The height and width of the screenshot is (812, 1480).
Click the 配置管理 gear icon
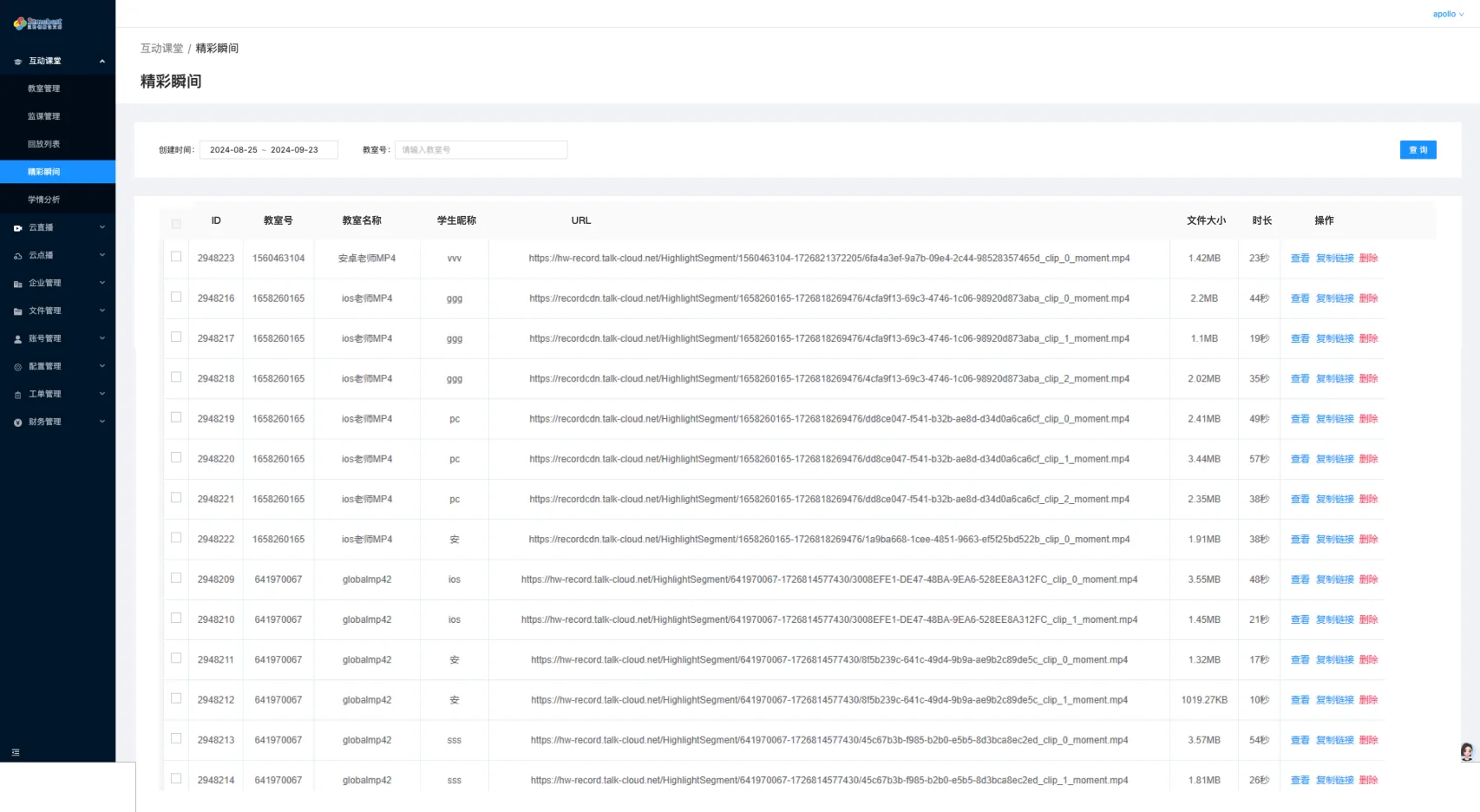pos(17,367)
